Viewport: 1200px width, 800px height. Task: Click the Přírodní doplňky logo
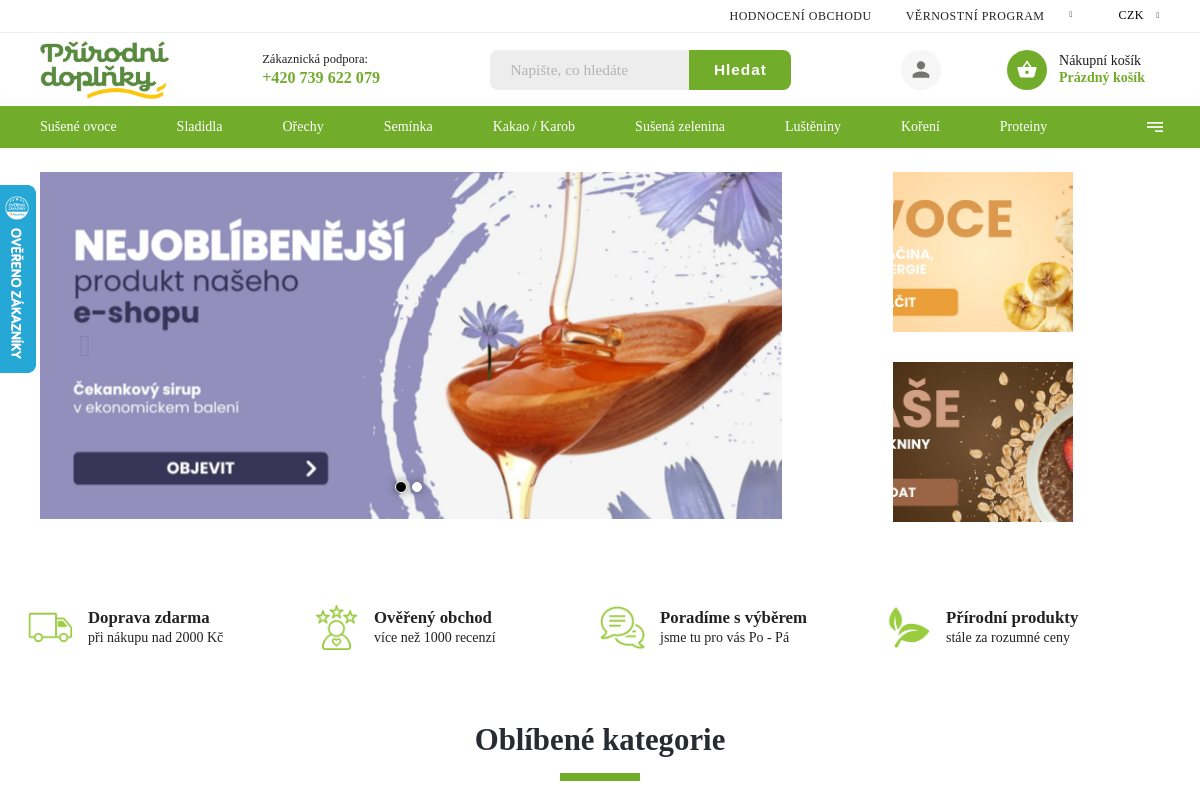tap(104, 70)
